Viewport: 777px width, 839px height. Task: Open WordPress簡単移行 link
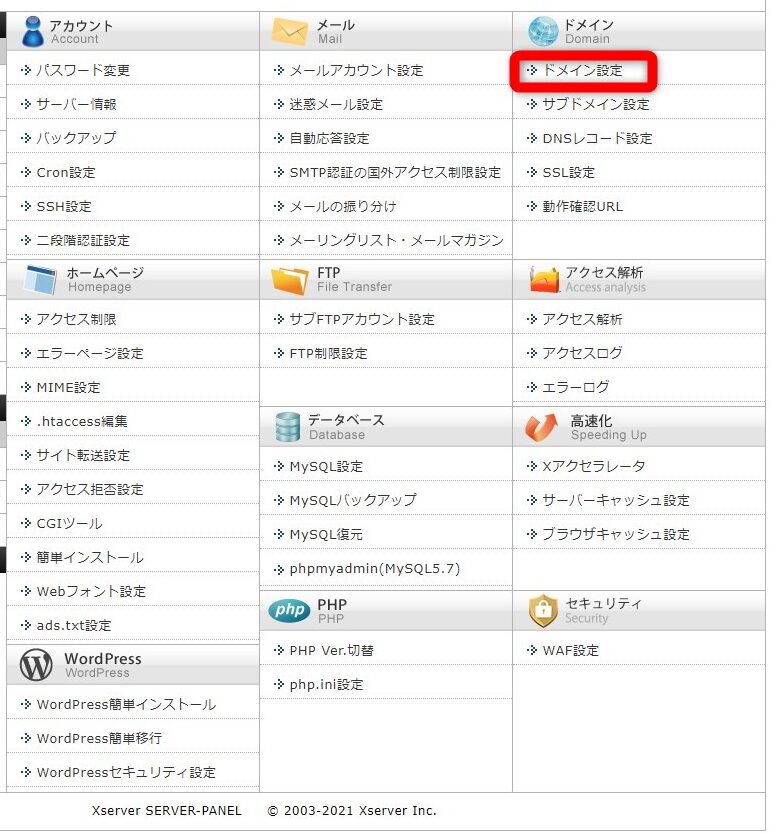[x=100, y=739]
